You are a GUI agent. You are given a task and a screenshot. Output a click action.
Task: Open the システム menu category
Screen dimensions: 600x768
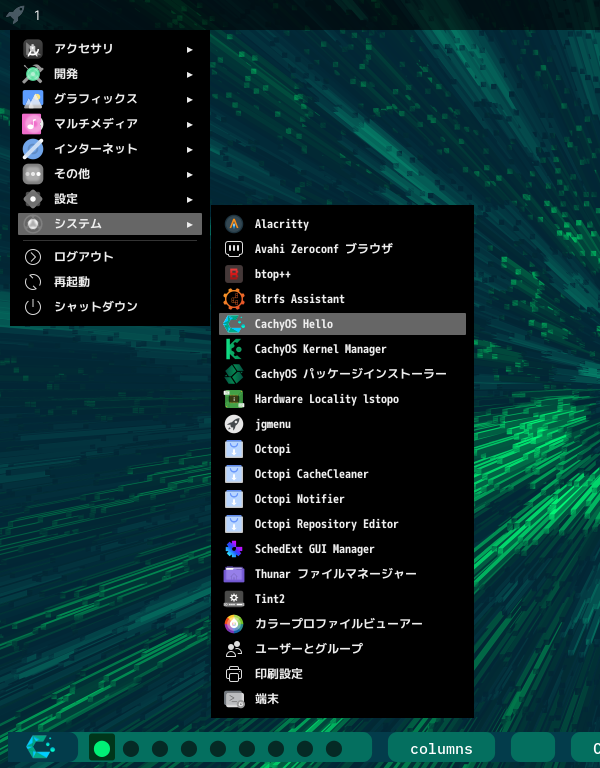(110, 224)
